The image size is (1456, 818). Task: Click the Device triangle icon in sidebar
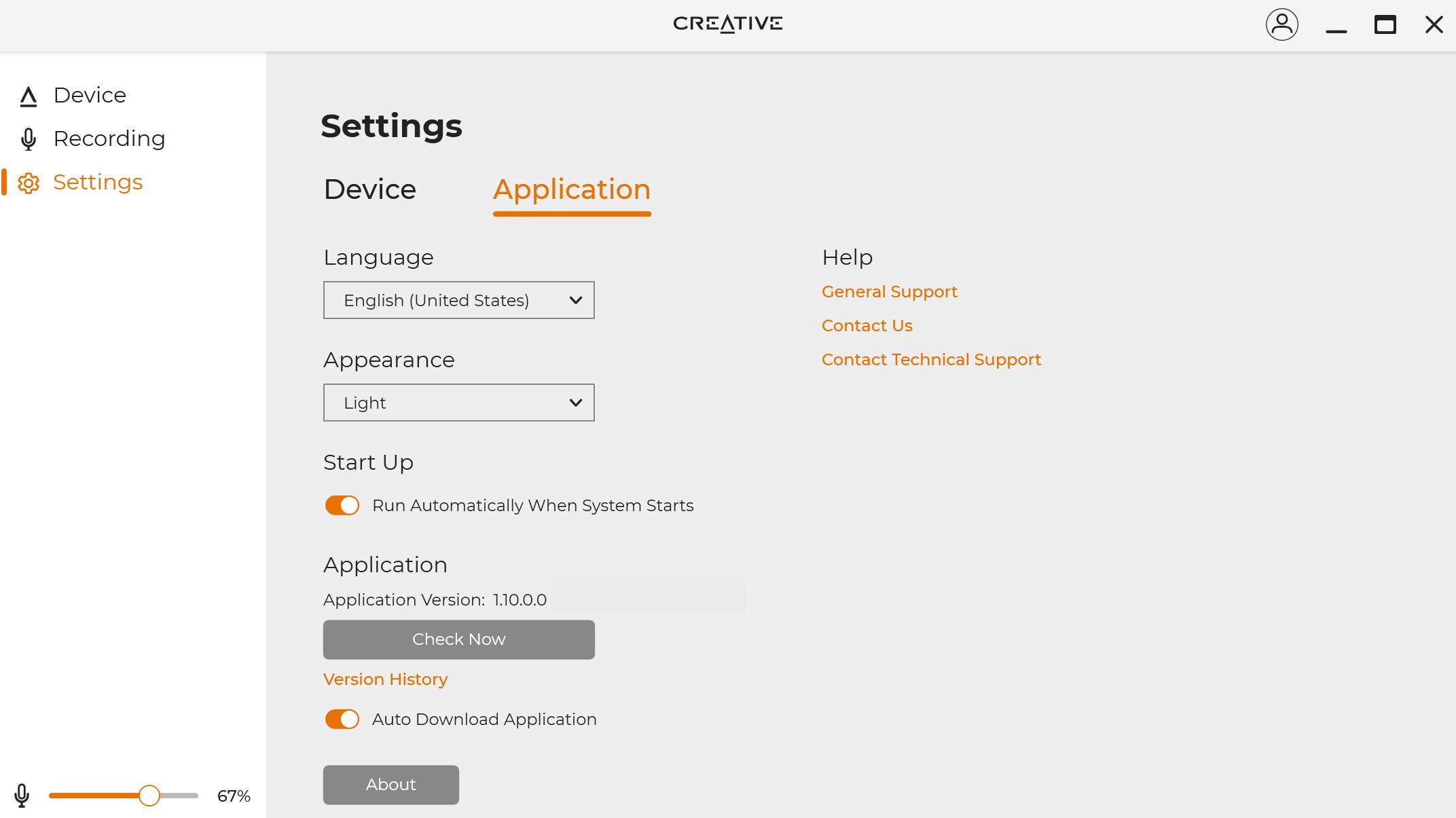tap(28, 96)
